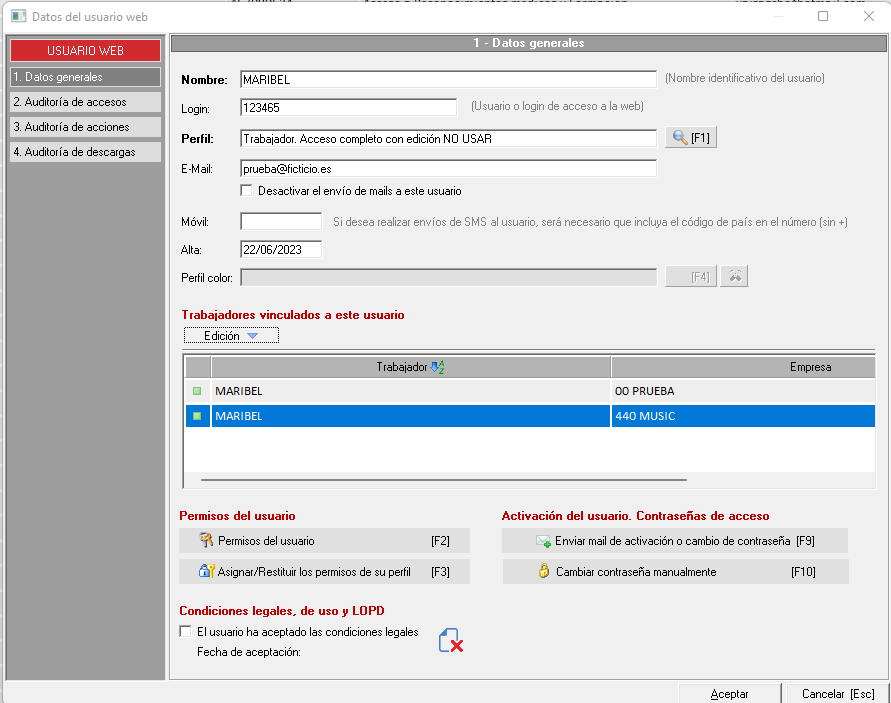Sort by the Trabajador column A-Z icon
The width and height of the screenshot is (891, 703).
tap(436, 367)
